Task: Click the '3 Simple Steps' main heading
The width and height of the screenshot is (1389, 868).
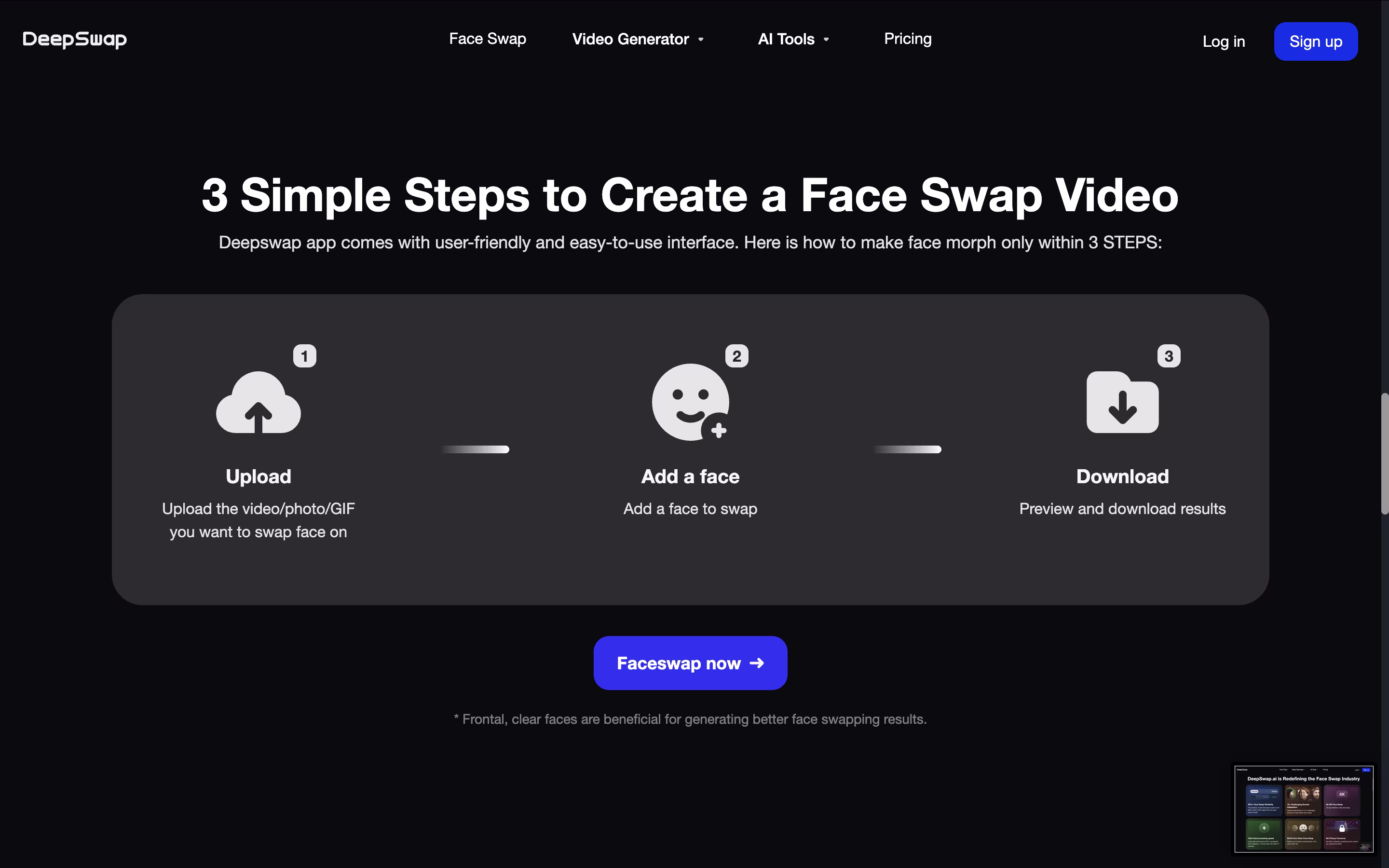Action: [691, 195]
